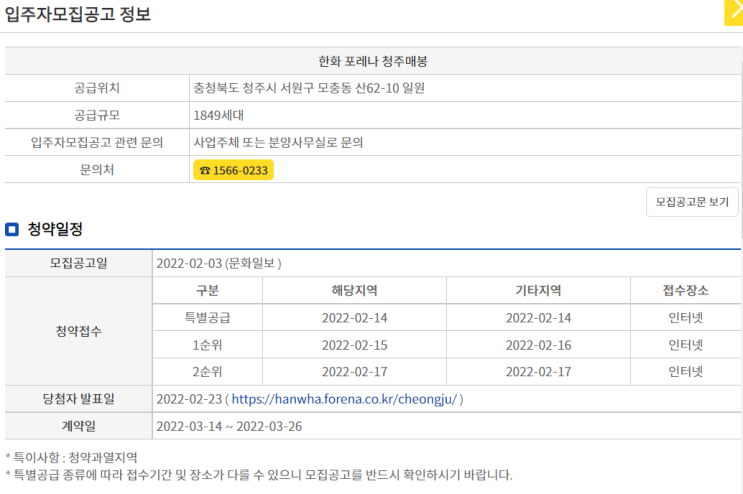743x494 pixels.
Task: Click 해당지역 date for 2순위
Action: click(354, 372)
